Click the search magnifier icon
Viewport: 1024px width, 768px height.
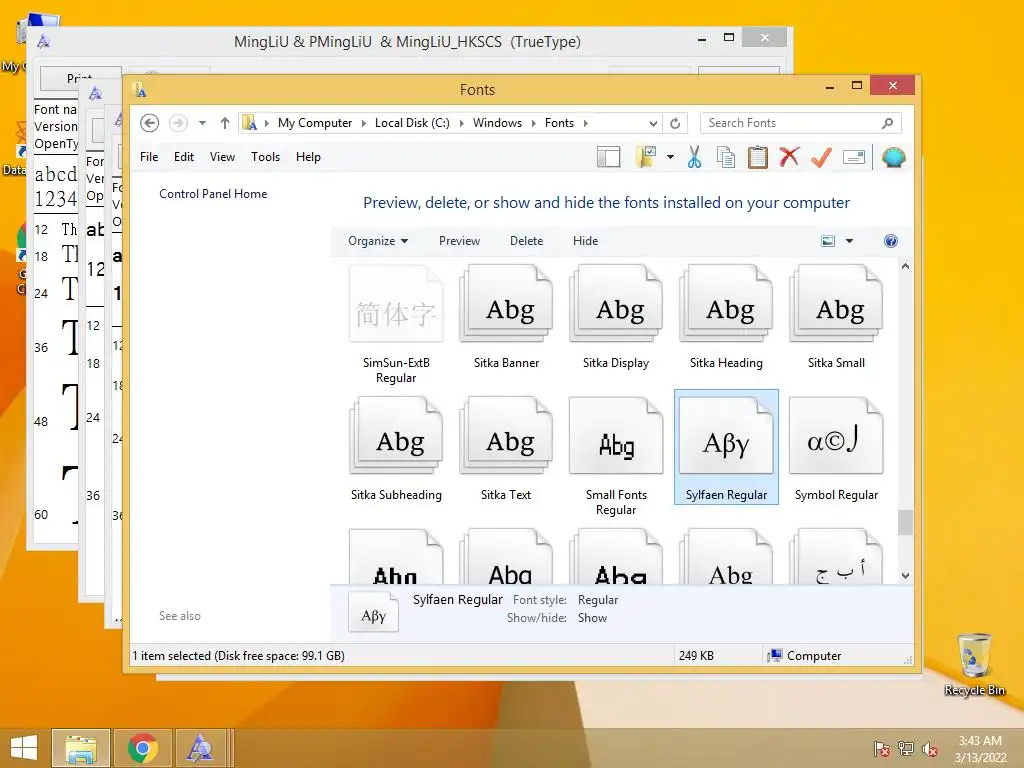(888, 123)
